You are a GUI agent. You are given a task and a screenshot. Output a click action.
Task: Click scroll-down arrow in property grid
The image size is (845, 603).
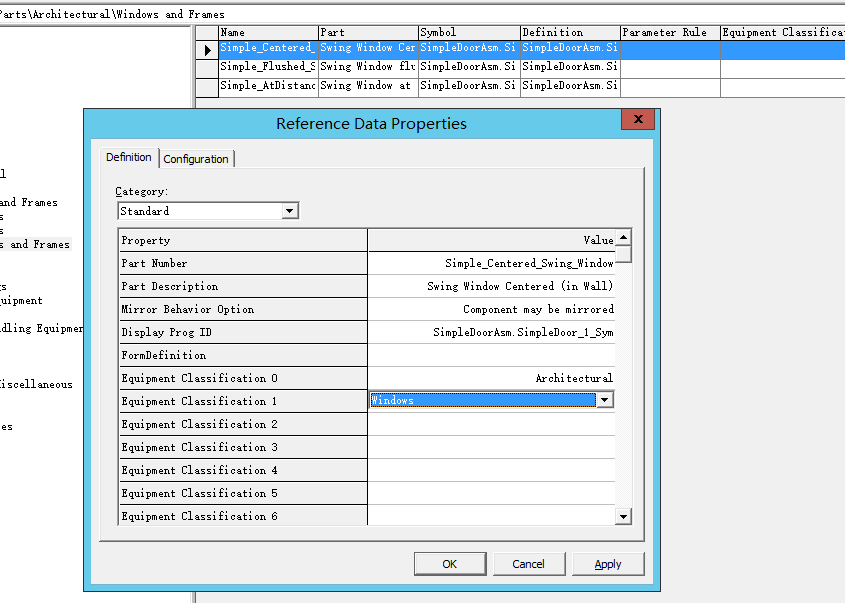(624, 516)
